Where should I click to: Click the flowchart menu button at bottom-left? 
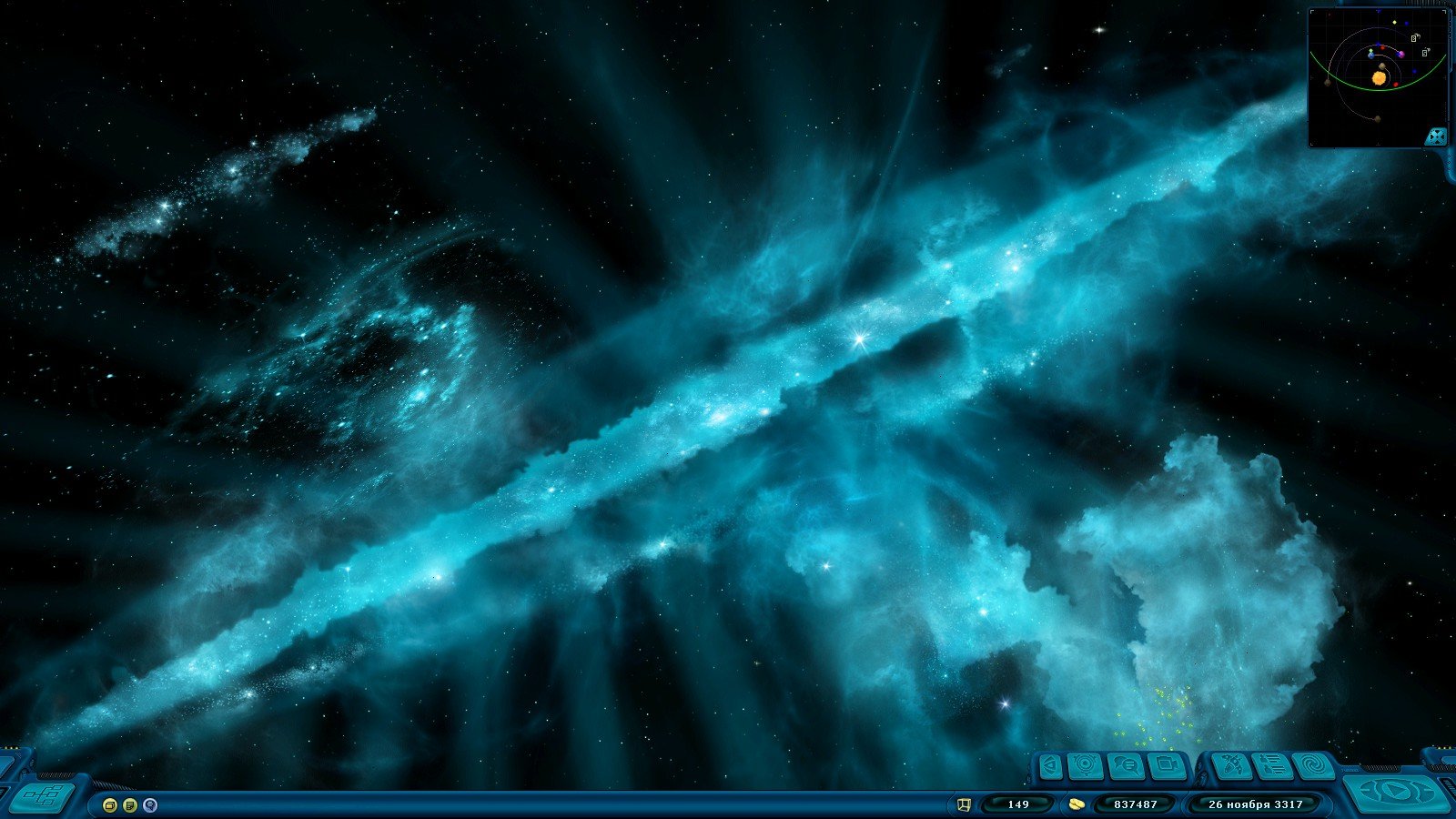click(42, 797)
